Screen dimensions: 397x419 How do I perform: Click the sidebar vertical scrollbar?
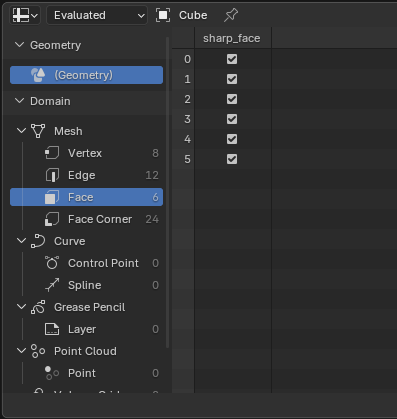point(168,193)
